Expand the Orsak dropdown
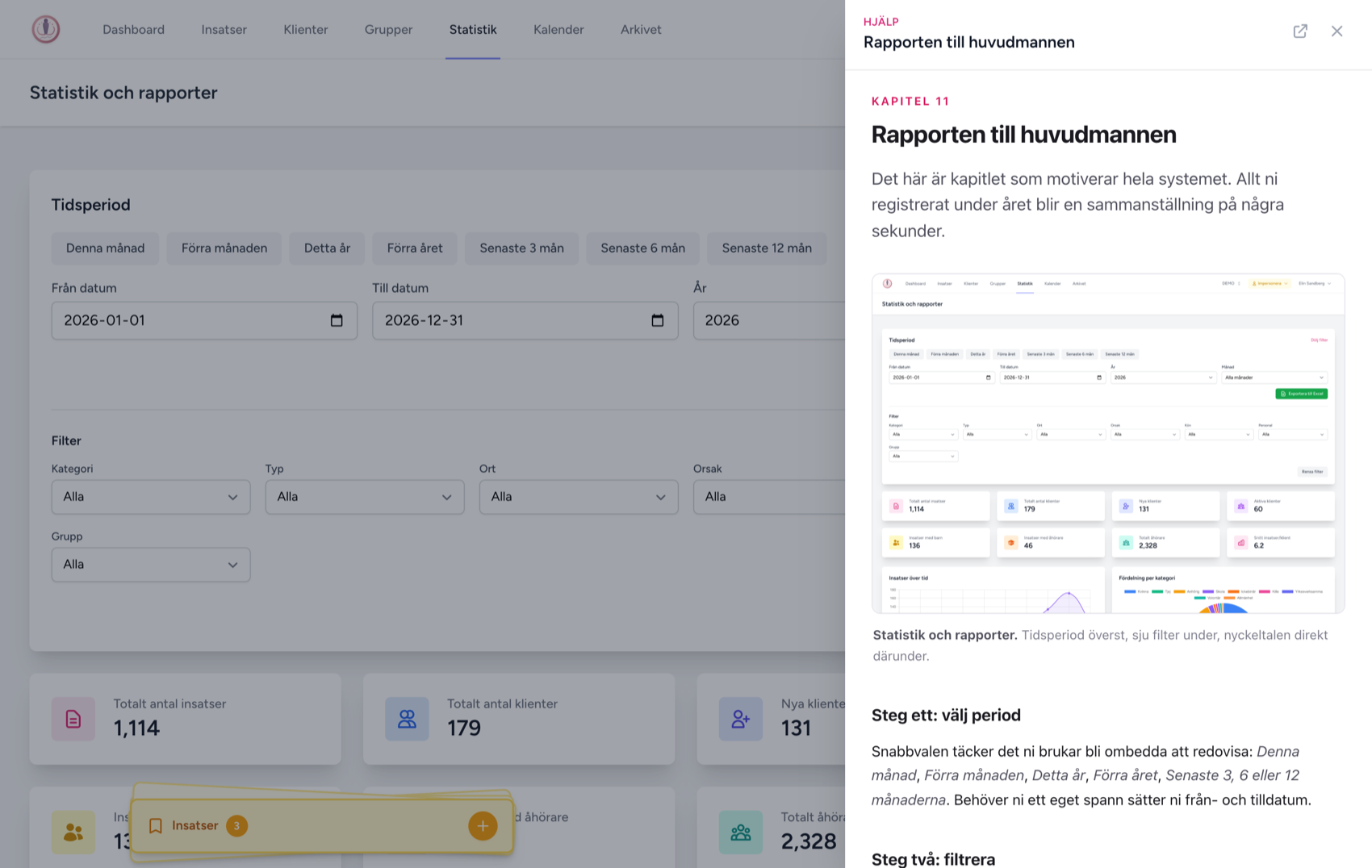 click(x=769, y=497)
